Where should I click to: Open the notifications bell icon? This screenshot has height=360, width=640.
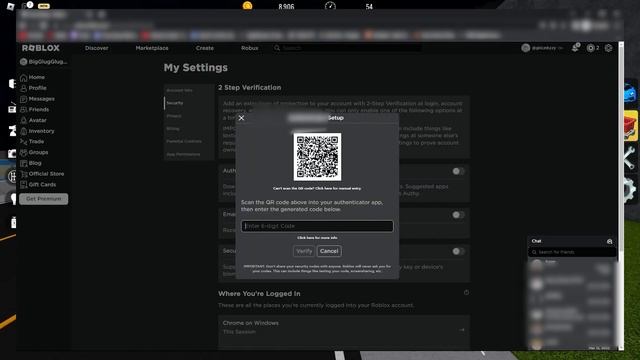pyautogui.click(x=576, y=48)
